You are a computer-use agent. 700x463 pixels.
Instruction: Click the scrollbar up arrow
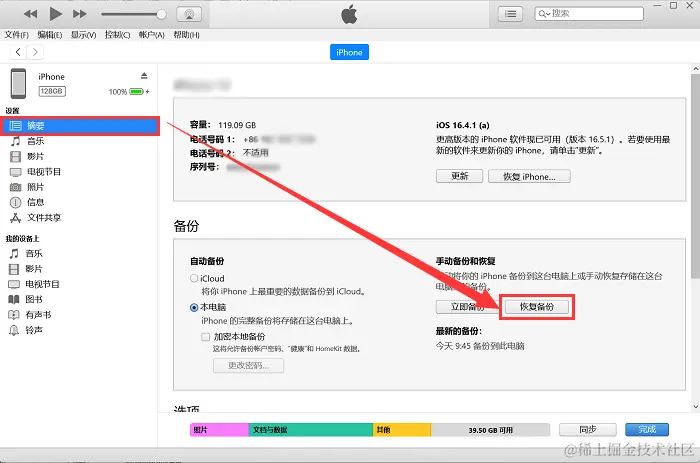coord(696,69)
